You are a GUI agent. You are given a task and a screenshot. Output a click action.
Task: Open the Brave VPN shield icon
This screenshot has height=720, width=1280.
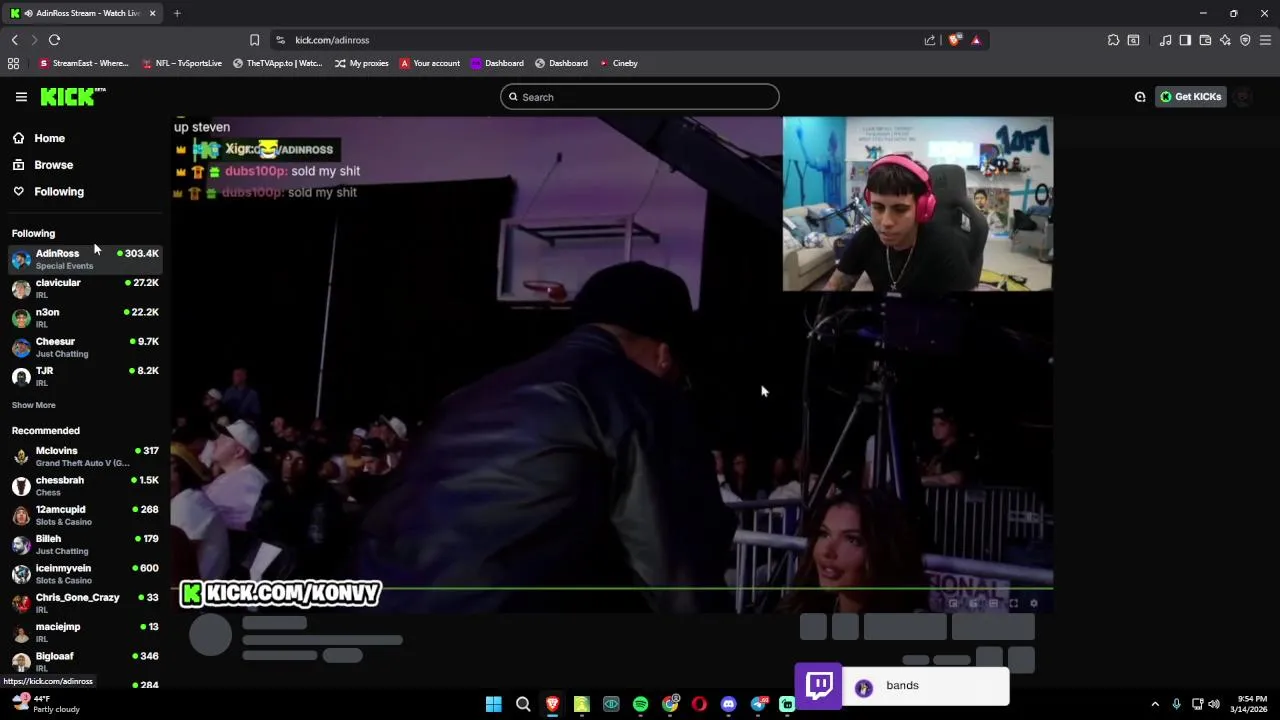(1245, 40)
